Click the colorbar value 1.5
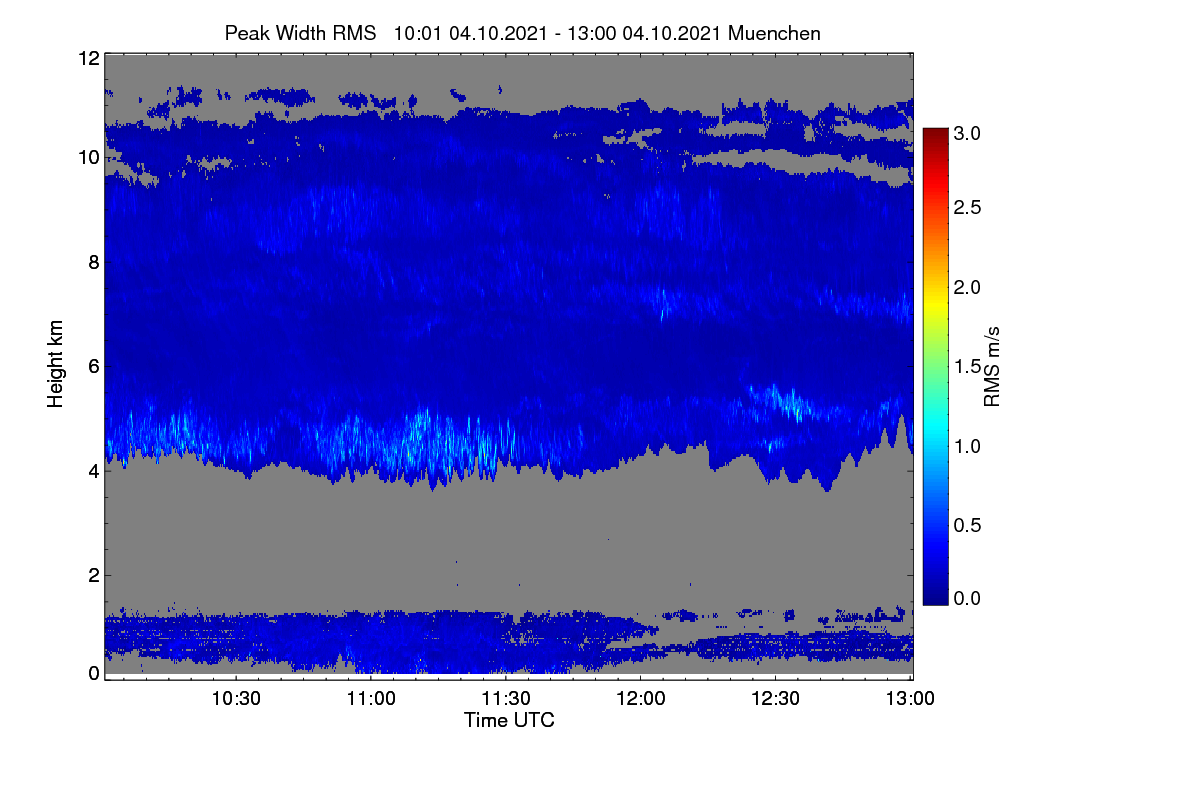 coord(966,367)
